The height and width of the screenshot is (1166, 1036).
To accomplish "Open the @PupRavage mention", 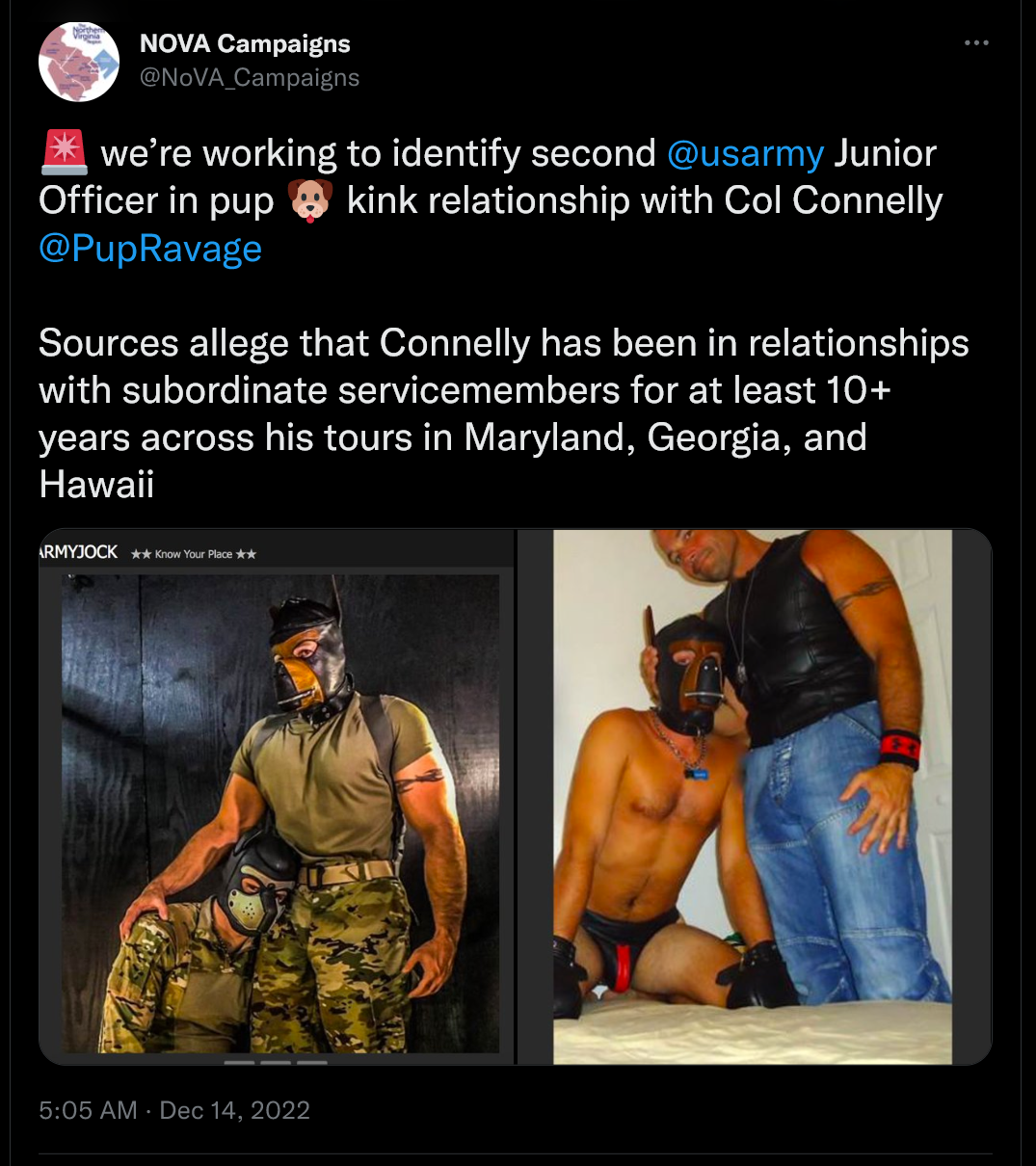I will [150, 249].
